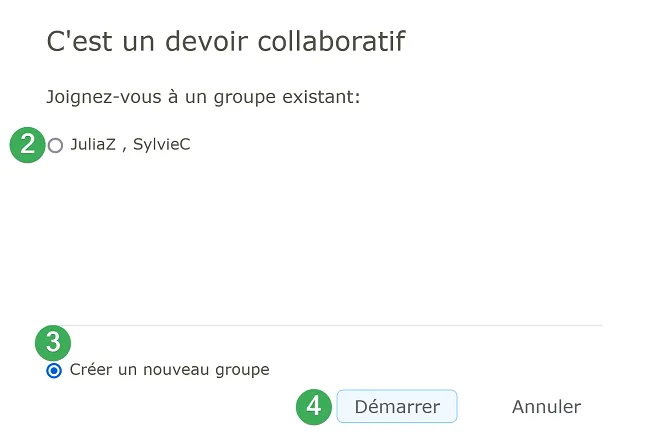Image resolution: width=650 pixels, height=446 pixels.
Task: Click the word devoir in the dialog heading
Action: point(207,41)
